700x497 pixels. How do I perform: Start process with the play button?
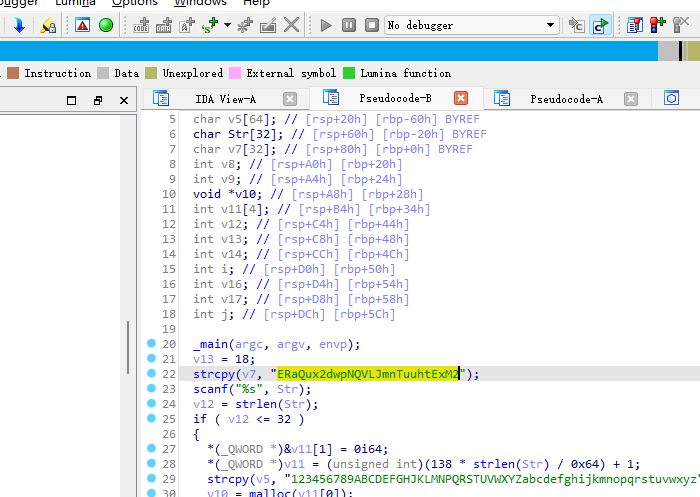pos(326,25)
